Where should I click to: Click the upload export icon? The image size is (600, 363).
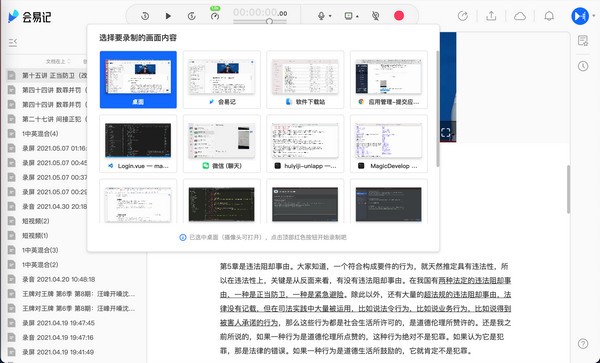tap(491, 16)
